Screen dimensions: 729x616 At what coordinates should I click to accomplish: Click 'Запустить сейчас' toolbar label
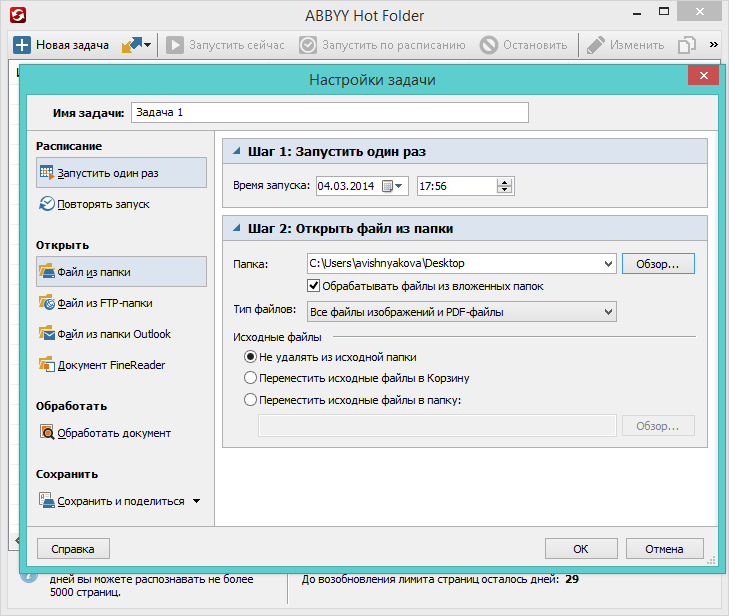[x=237, y=45]
